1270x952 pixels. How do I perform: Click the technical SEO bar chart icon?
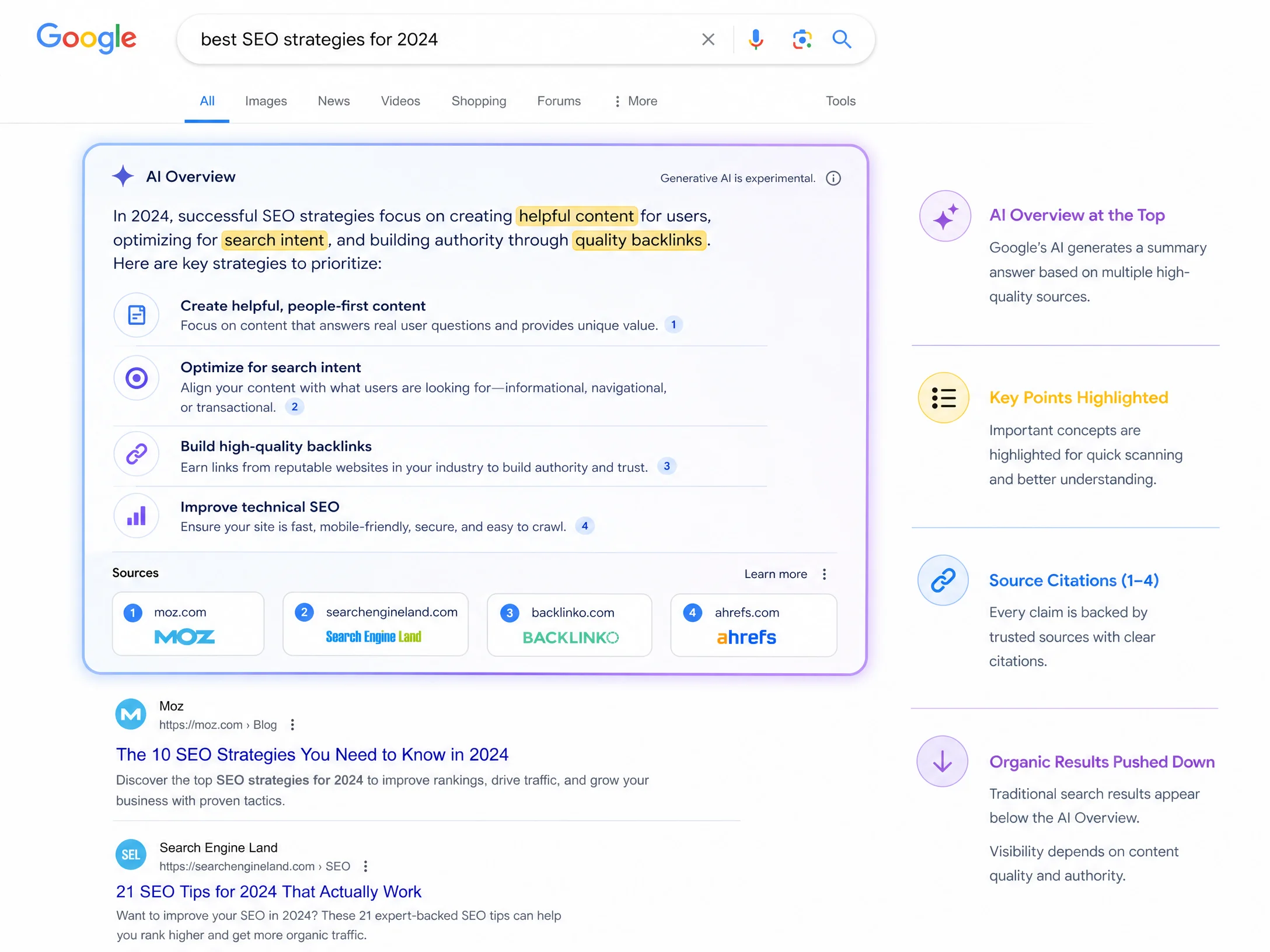[x=137, y=516]
